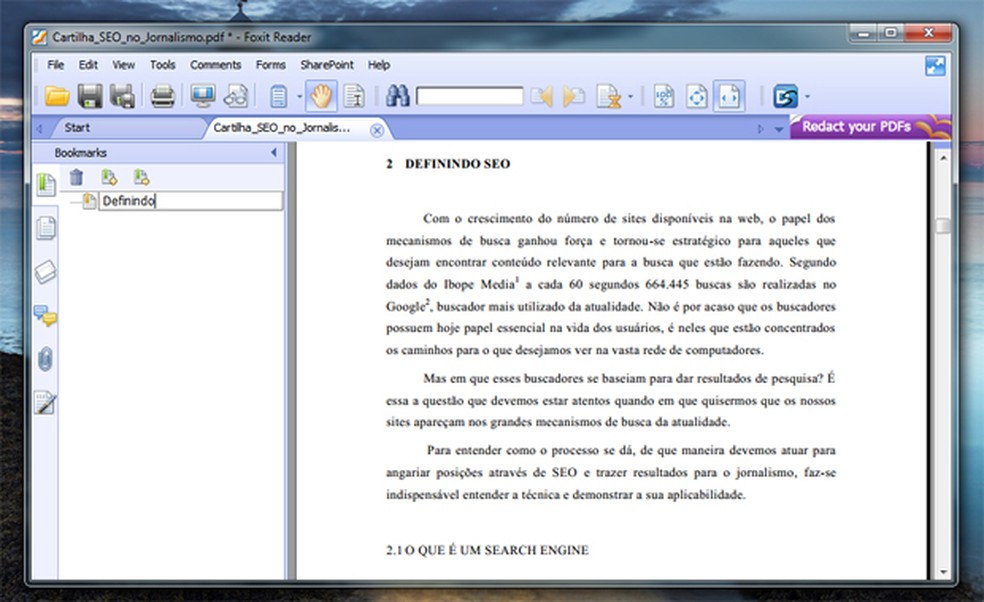This screenshot has height=602, width=984.
Task: Toggle Fit Width view mode
Action: [x=729, y=96]
